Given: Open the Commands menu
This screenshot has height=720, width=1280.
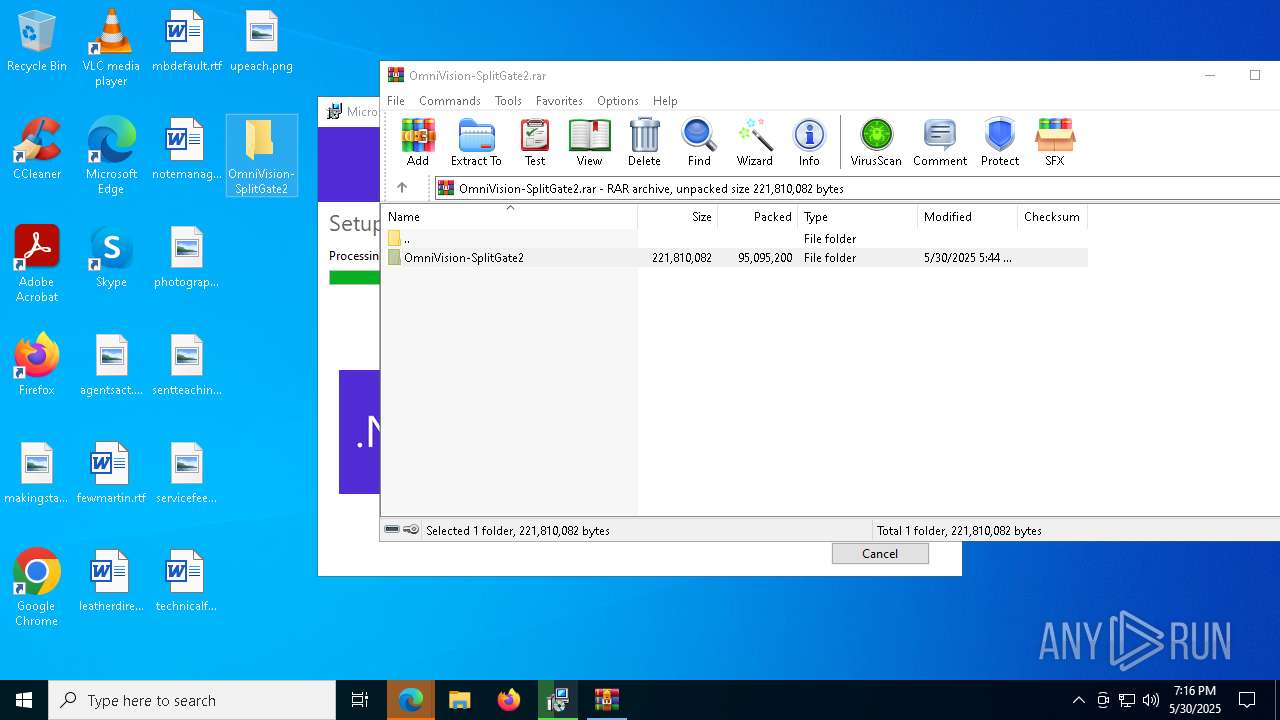Looking at the screenshot, I should (x=450, y=101).
